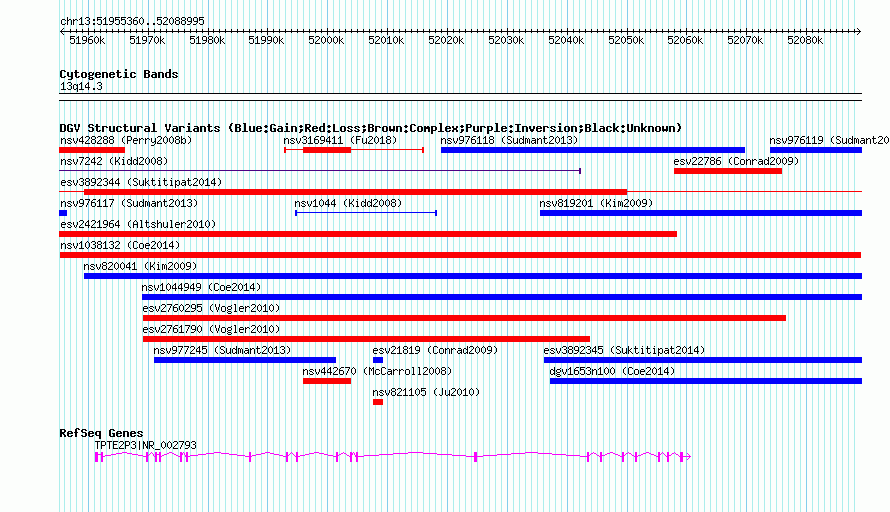Click nsv442670 (McCarroll2008) label
The width and height of the screenshot is (890, 512).
(x=377, y=371)
